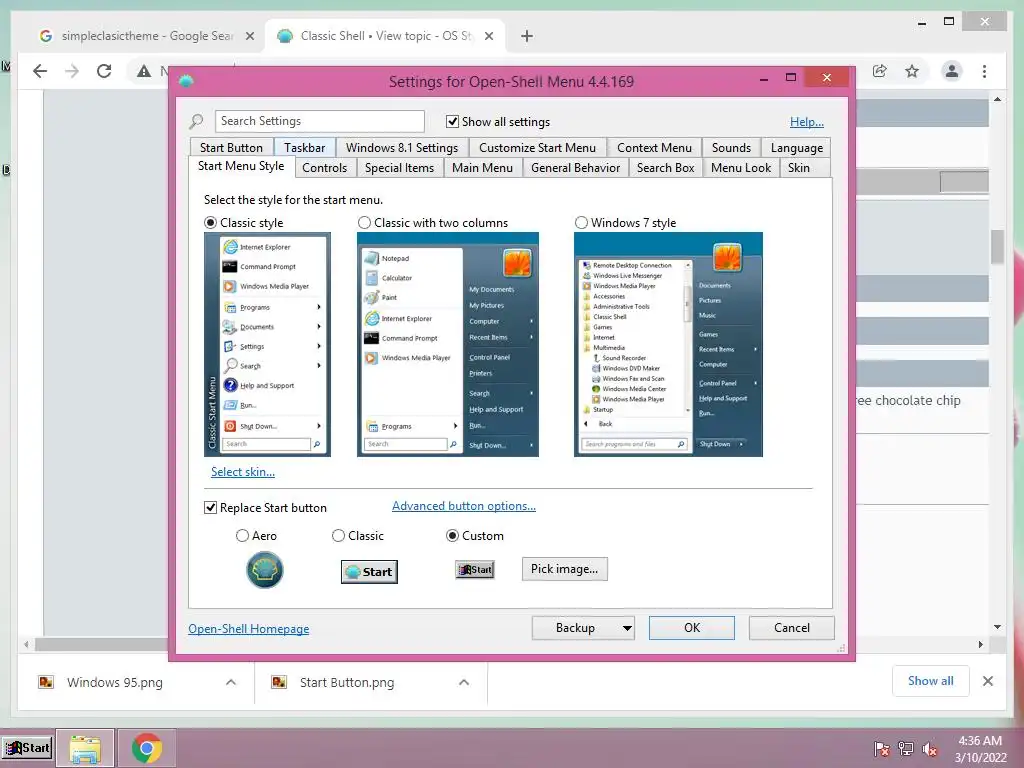Click Show all downloads button
This screenshot has height=768, width=1024.
click(x=931, y=681)
